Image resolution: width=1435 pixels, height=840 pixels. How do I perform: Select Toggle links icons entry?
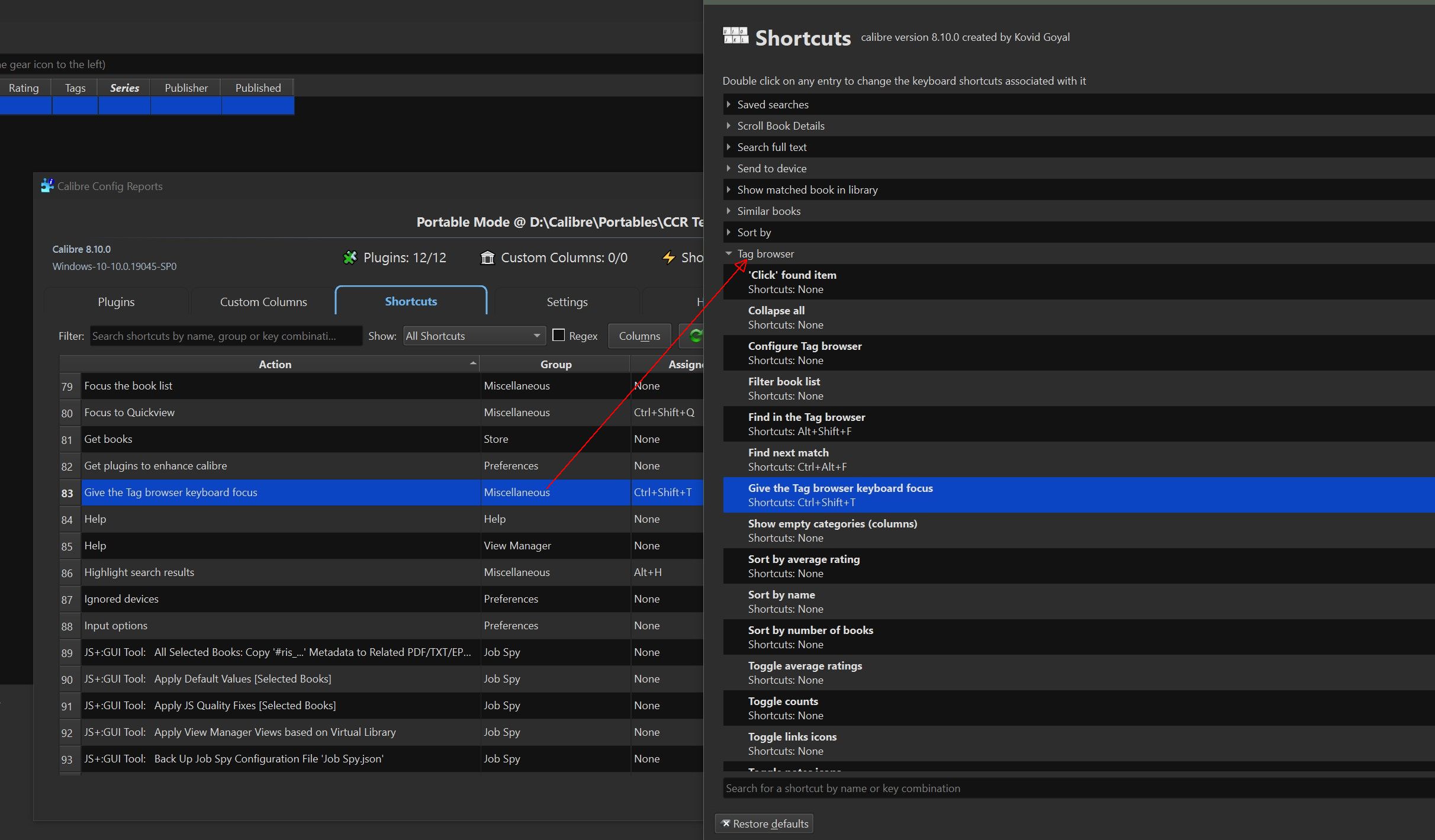tap(1079, 744)
